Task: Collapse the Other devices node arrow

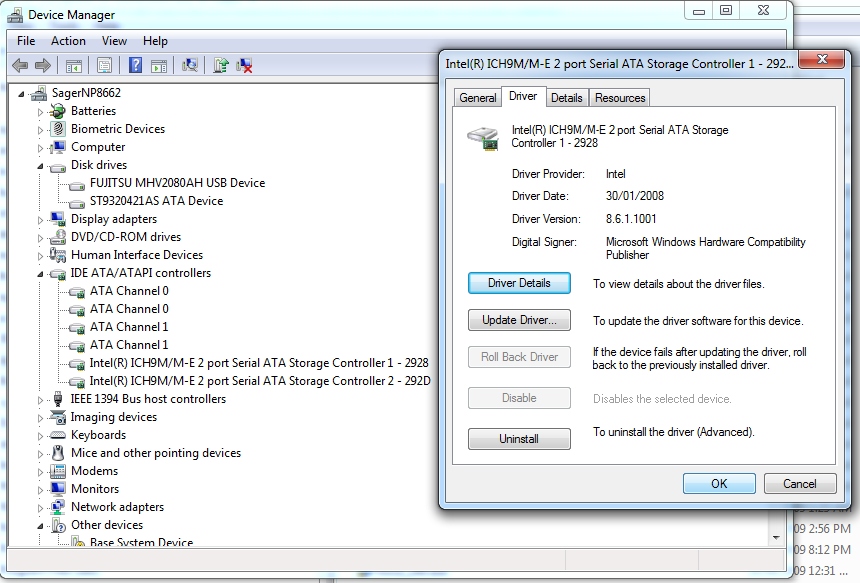Action: 40,526
